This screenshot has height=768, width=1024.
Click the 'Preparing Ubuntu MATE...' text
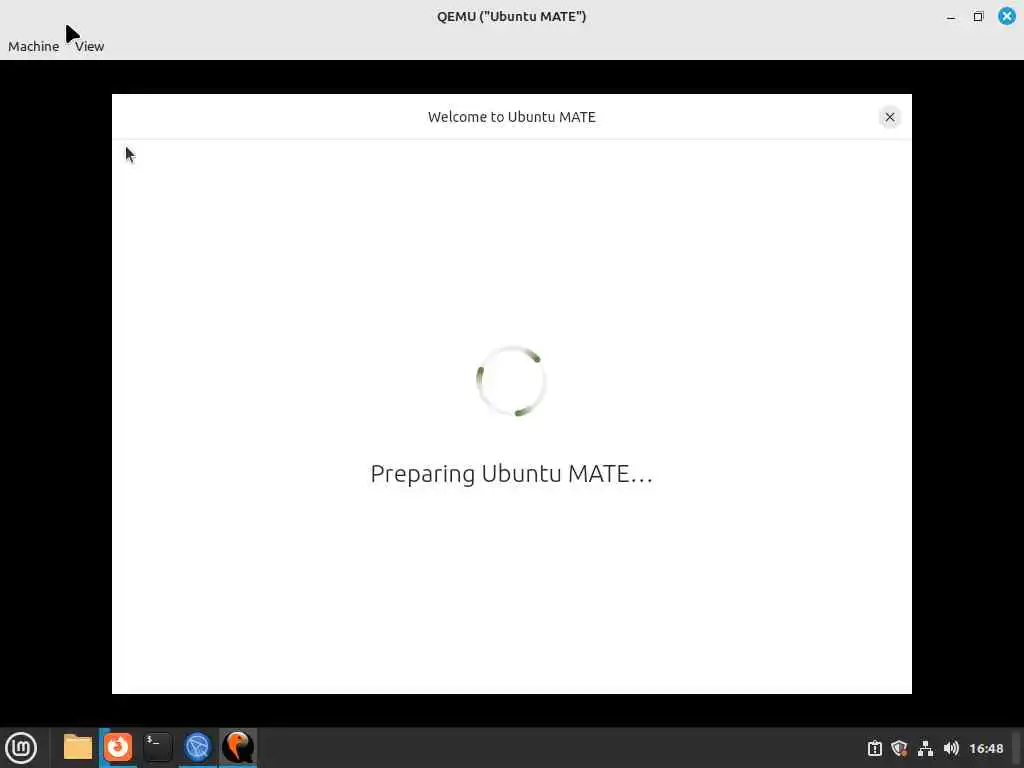point(511,473)
